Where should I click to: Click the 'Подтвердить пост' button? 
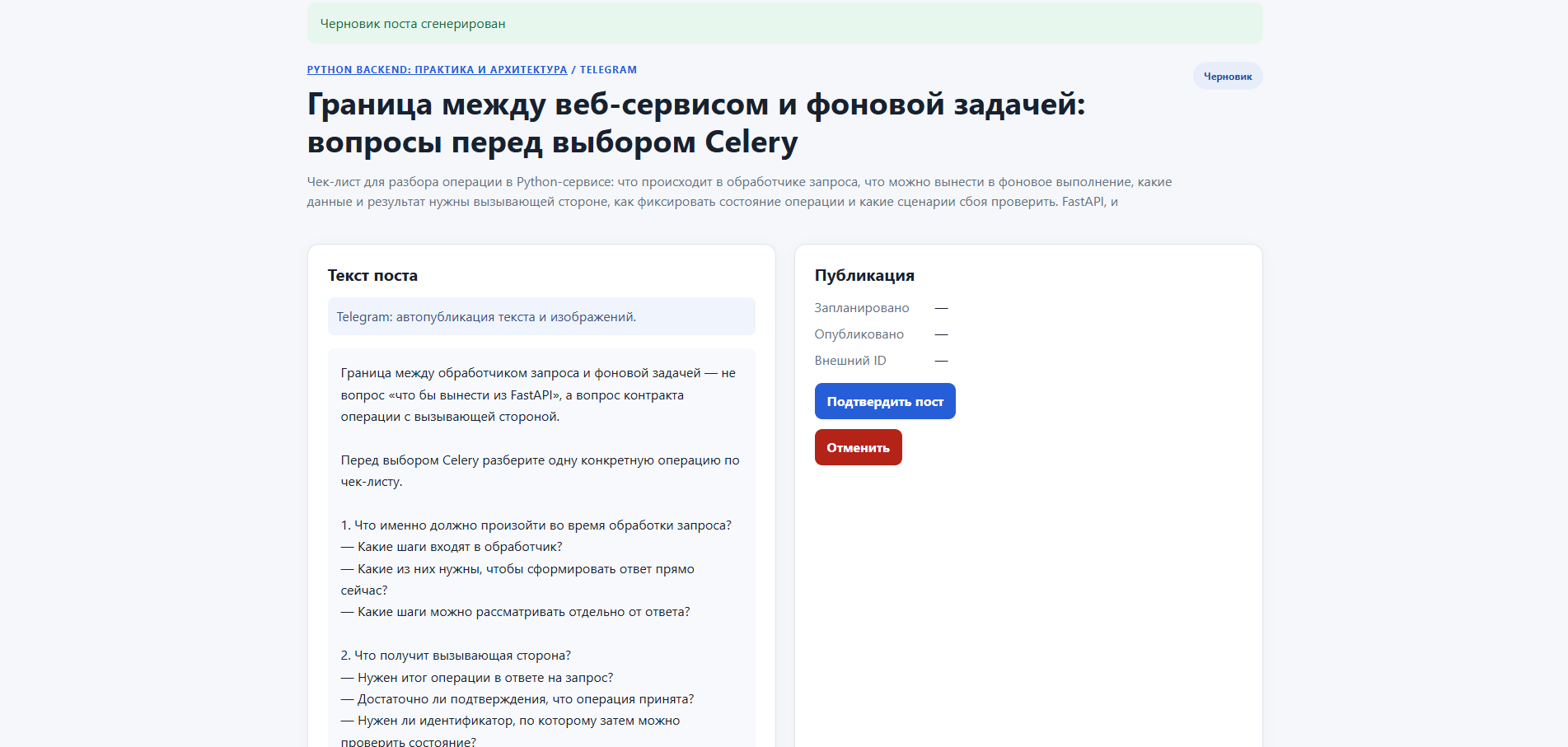point(884,401)
